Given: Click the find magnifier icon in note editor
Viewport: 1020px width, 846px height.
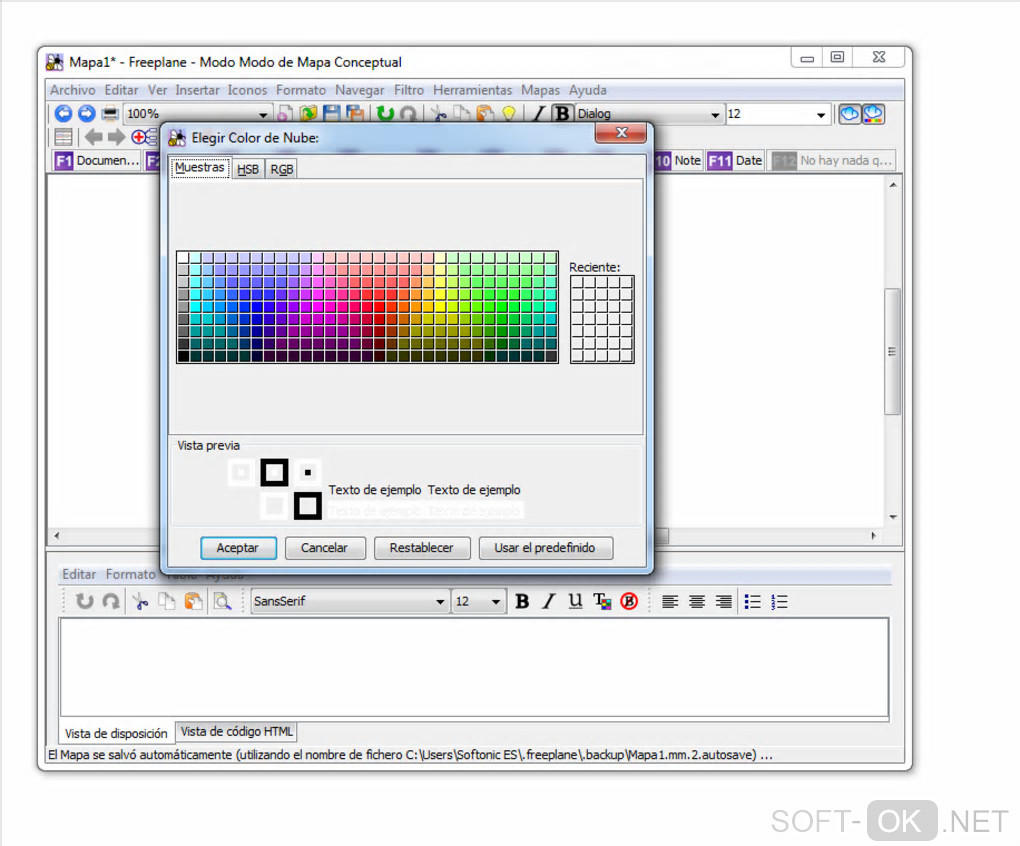Looking at the screenshot, I should (x=222, y=601).
